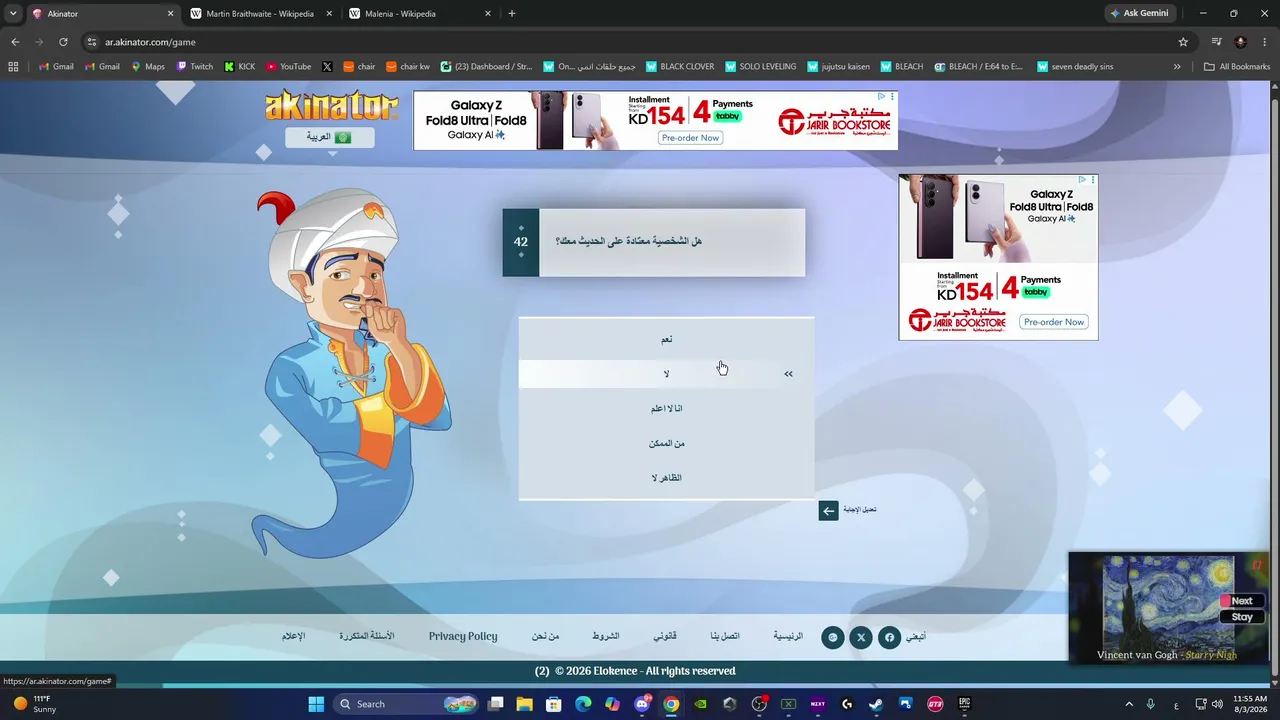The width and height of the screenshot is (1280, 720).
Task: Open the seven deadly sins bookmark
Action: click(x=1075, y=67)
